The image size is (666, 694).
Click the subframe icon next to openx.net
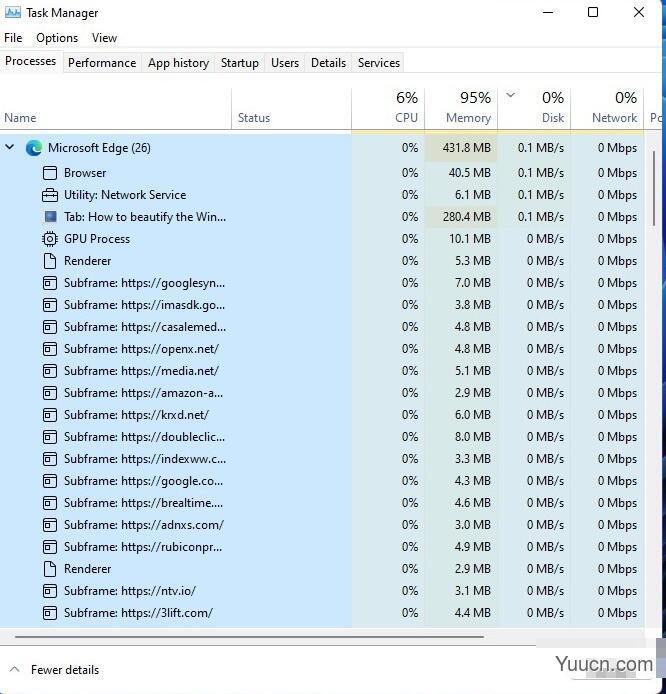(x=50, y=349)
